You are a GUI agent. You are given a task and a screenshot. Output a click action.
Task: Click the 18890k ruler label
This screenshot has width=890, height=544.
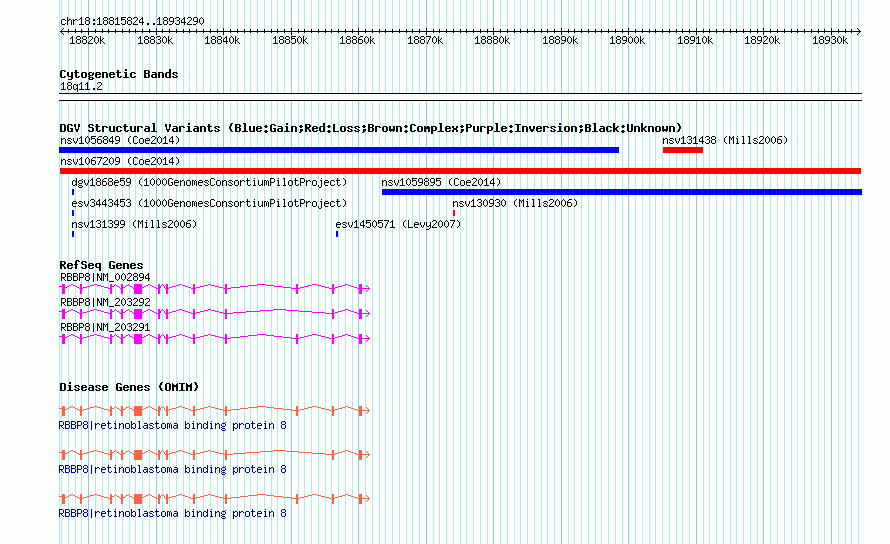pos(560,40)
